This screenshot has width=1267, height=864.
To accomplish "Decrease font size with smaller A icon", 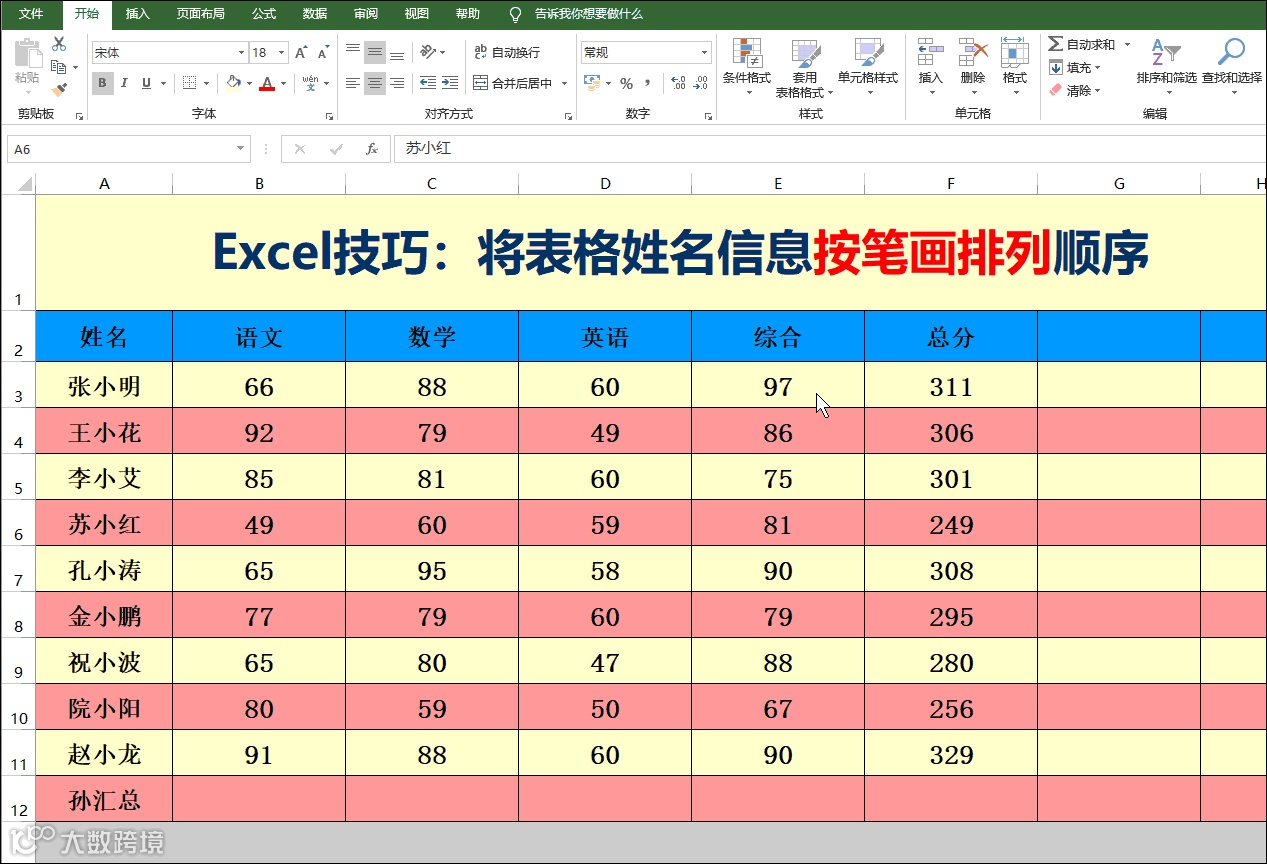I will pos(323,52).
